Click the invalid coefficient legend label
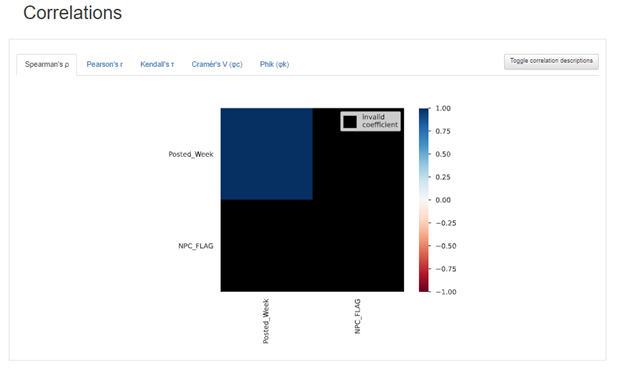This screenshot has height=373, width=624. tap(380, 121)
